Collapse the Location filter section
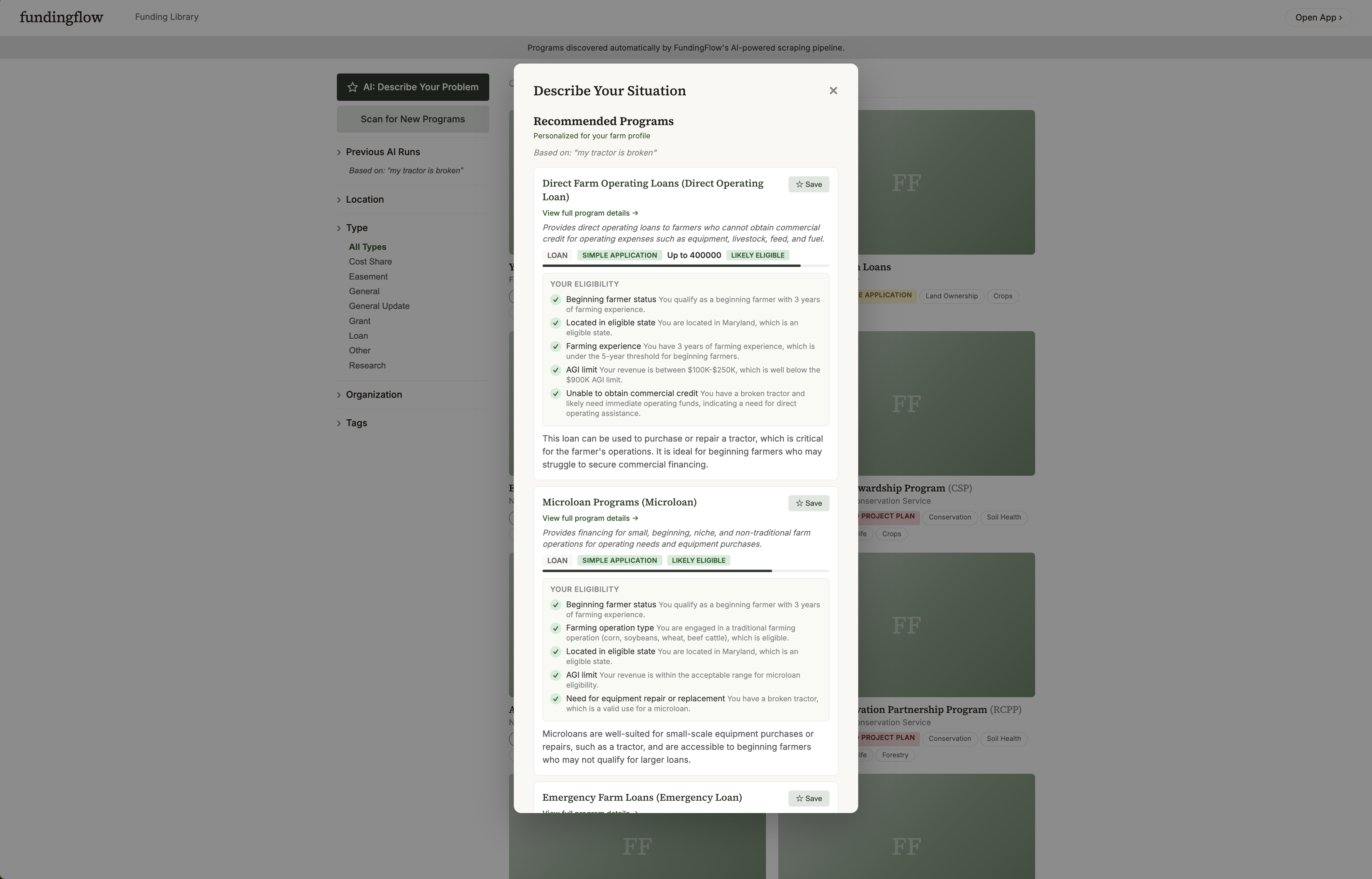 point(365,199)
